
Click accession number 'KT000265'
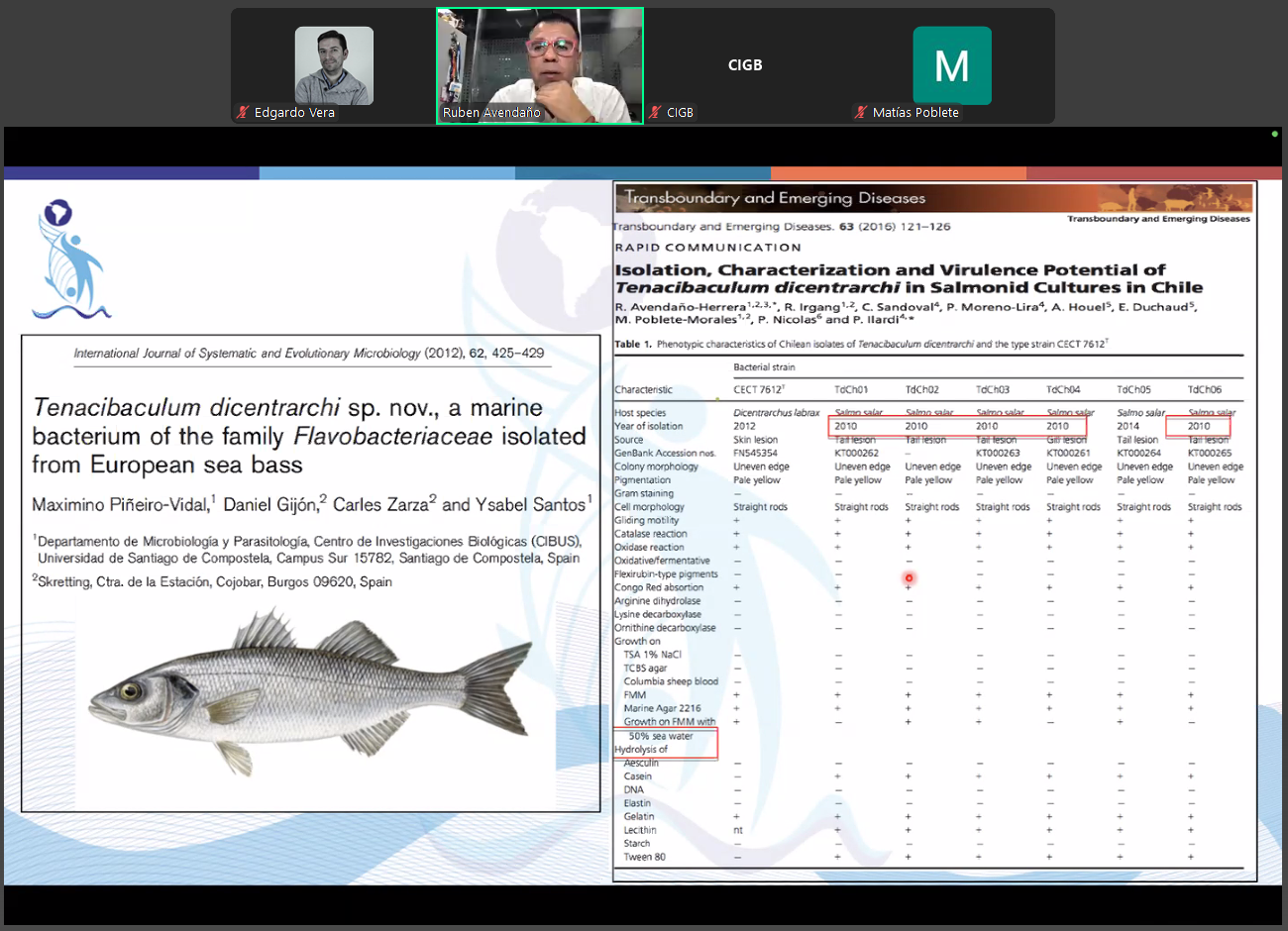tap(1210, 454)
